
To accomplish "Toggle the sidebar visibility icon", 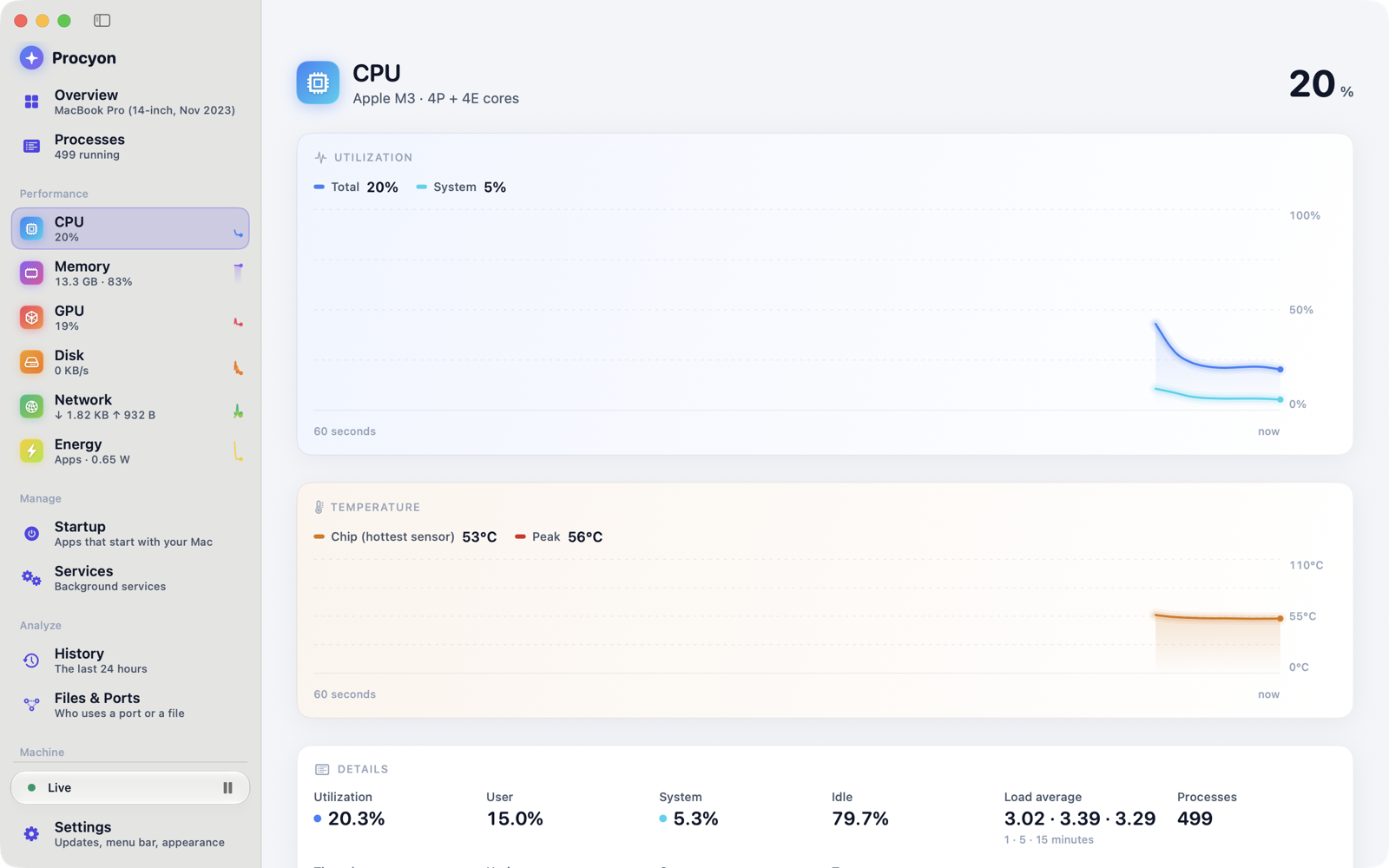I will click(102, 20).
